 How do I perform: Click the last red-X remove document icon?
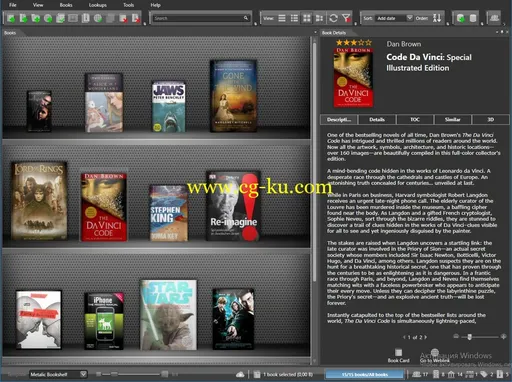coord(136,18)
